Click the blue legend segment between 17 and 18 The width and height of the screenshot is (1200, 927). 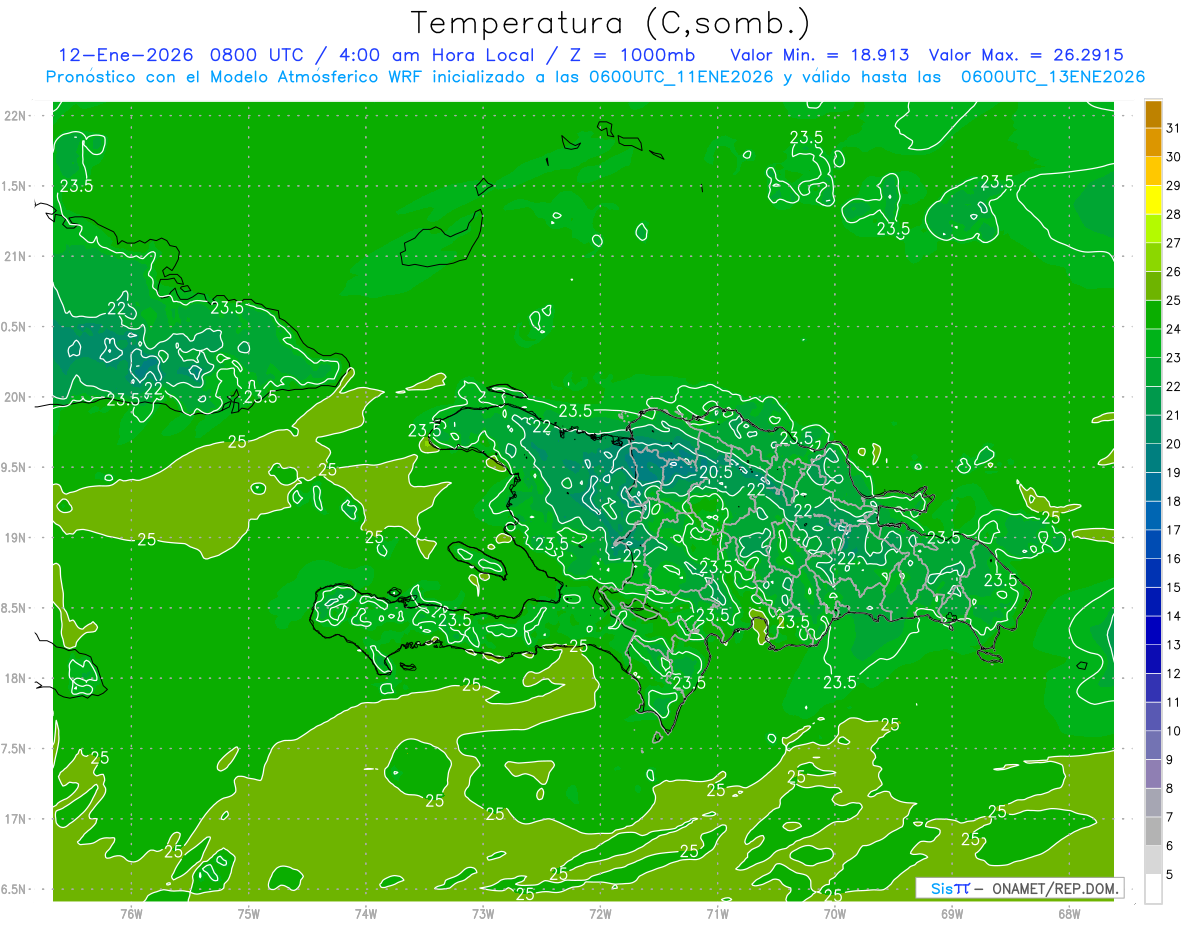[1153, 515]
